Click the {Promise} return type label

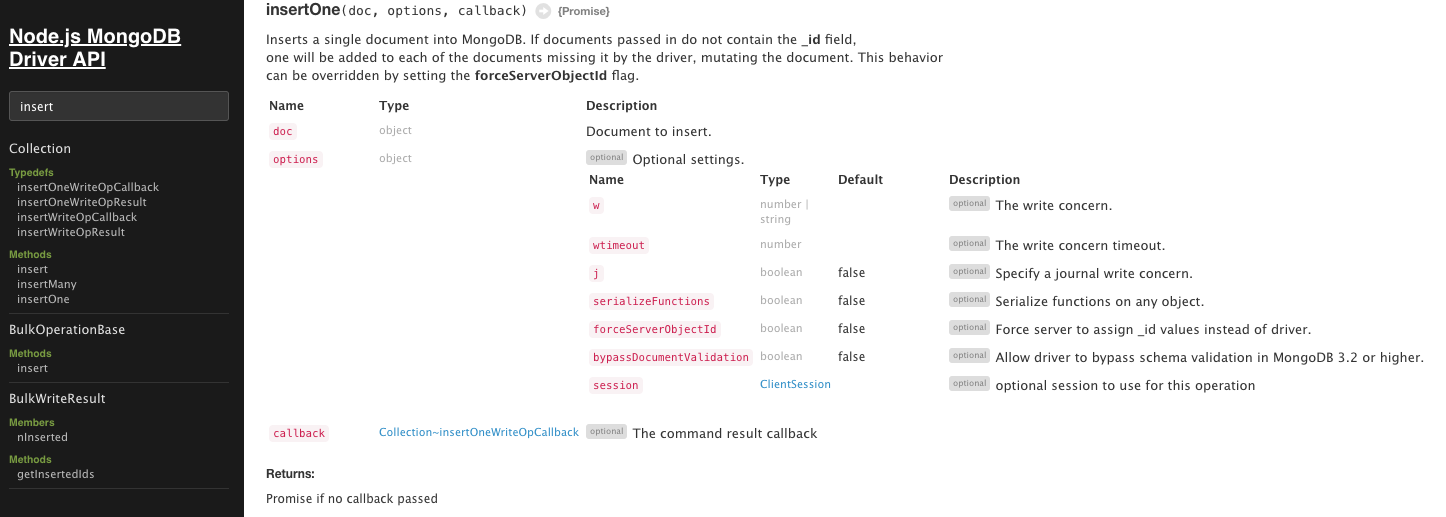583,12
